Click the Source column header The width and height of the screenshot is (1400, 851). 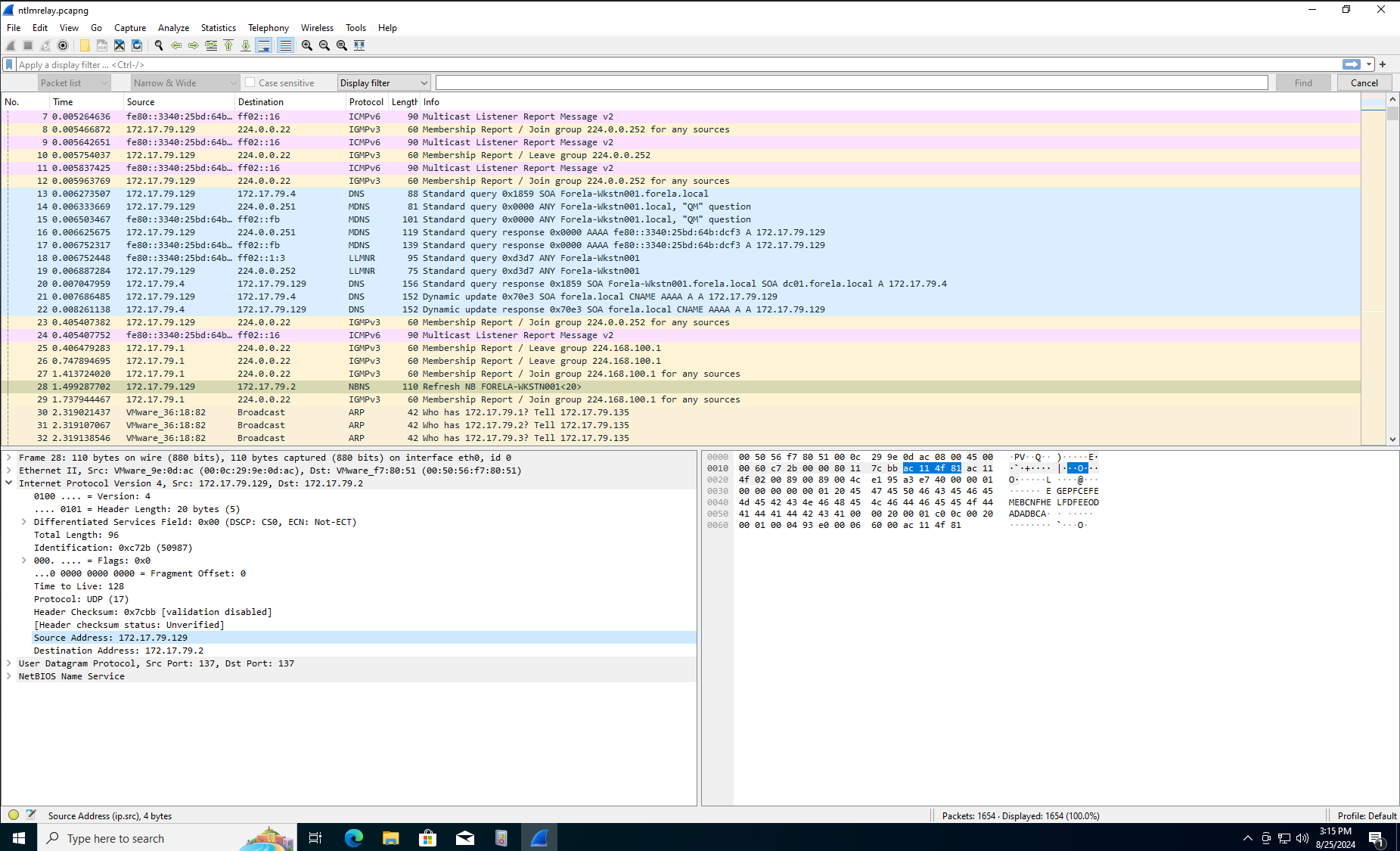(x=179, y=102)
